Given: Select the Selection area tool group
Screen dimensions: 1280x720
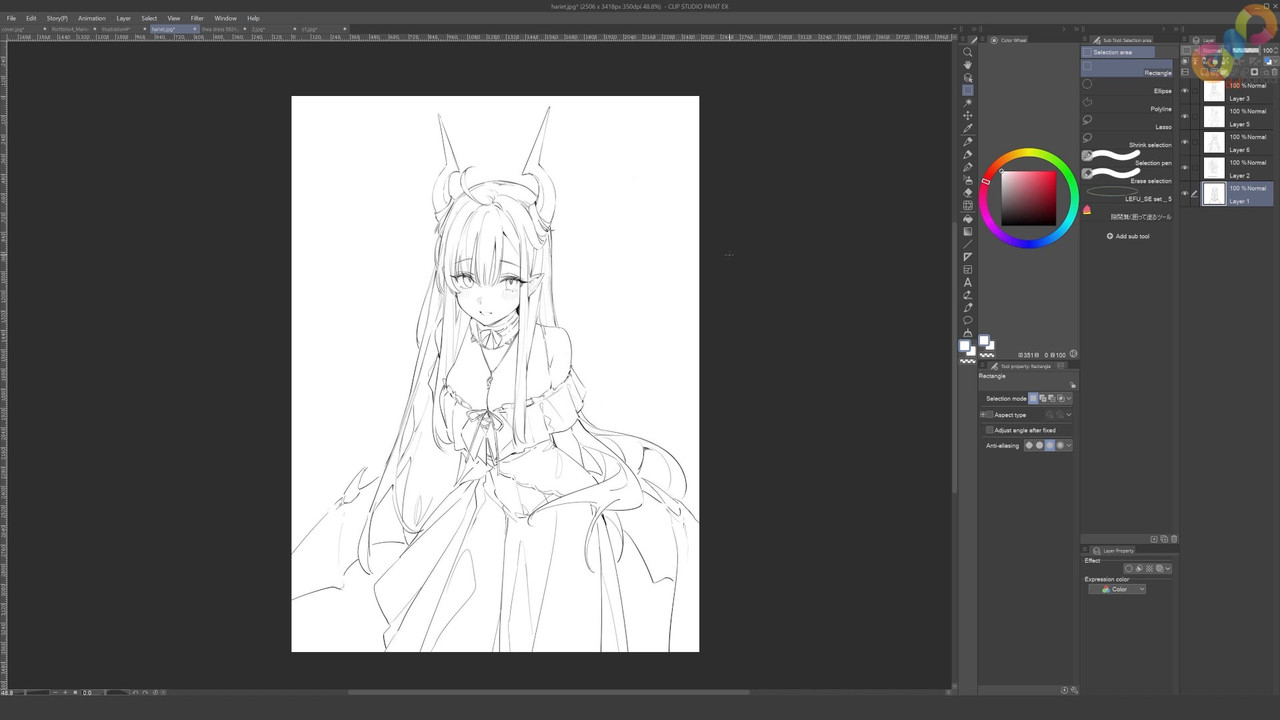Looking at the screenshot, I should click(x=1118, y=52).
